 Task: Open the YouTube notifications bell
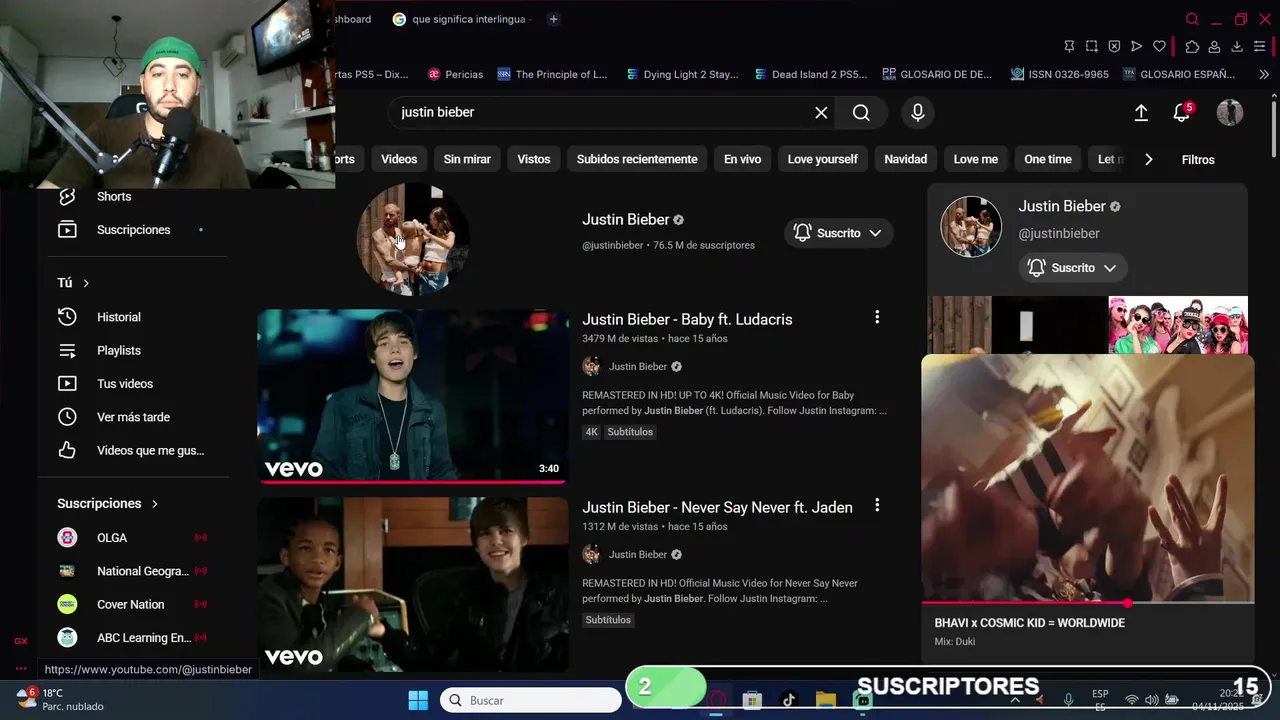tap(1182, 113)
